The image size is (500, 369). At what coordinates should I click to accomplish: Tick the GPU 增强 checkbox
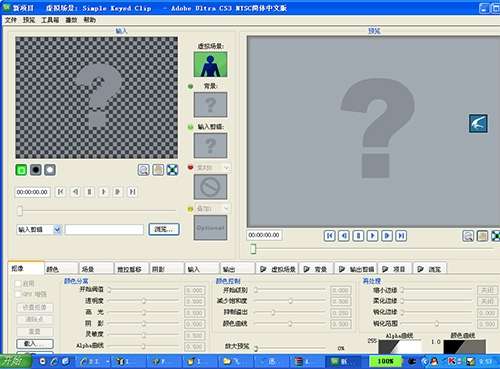pos(19,294)
